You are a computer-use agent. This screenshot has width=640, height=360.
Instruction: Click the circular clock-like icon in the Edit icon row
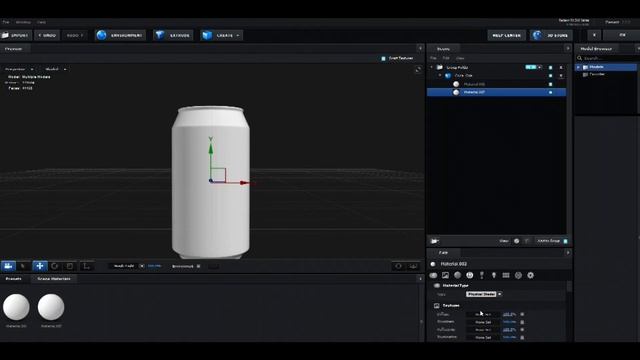(x=470, y=276)
